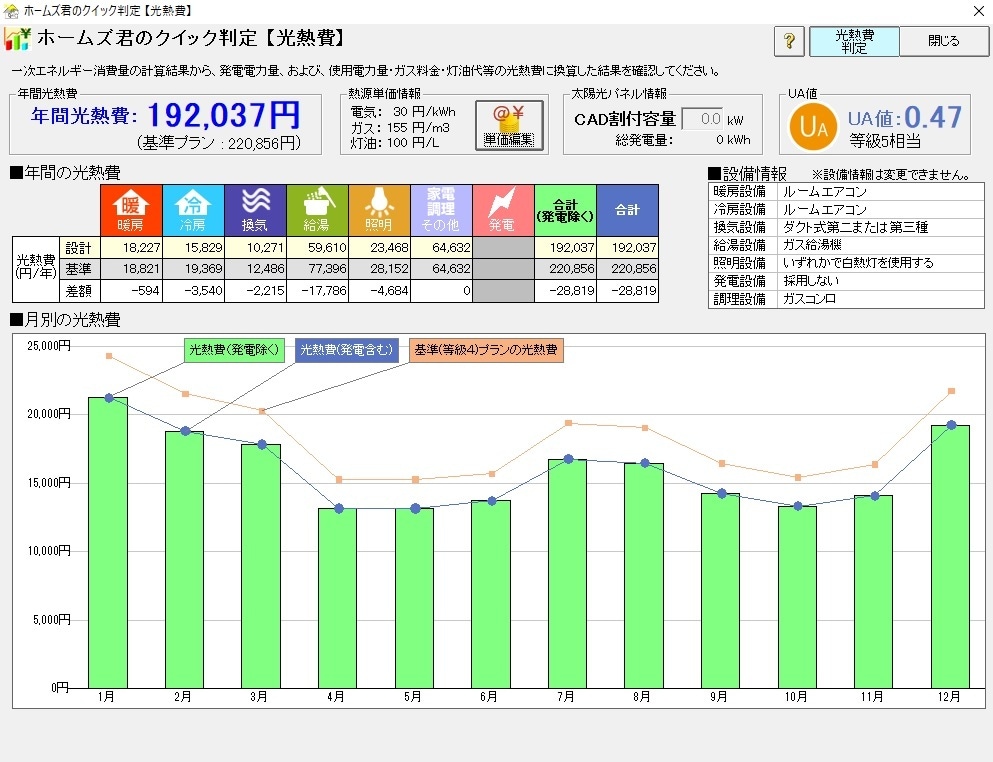The height and width of the screenshot is (762, 993).
Task: Click the 照明 lighting category icon
Action: (379, 210)
